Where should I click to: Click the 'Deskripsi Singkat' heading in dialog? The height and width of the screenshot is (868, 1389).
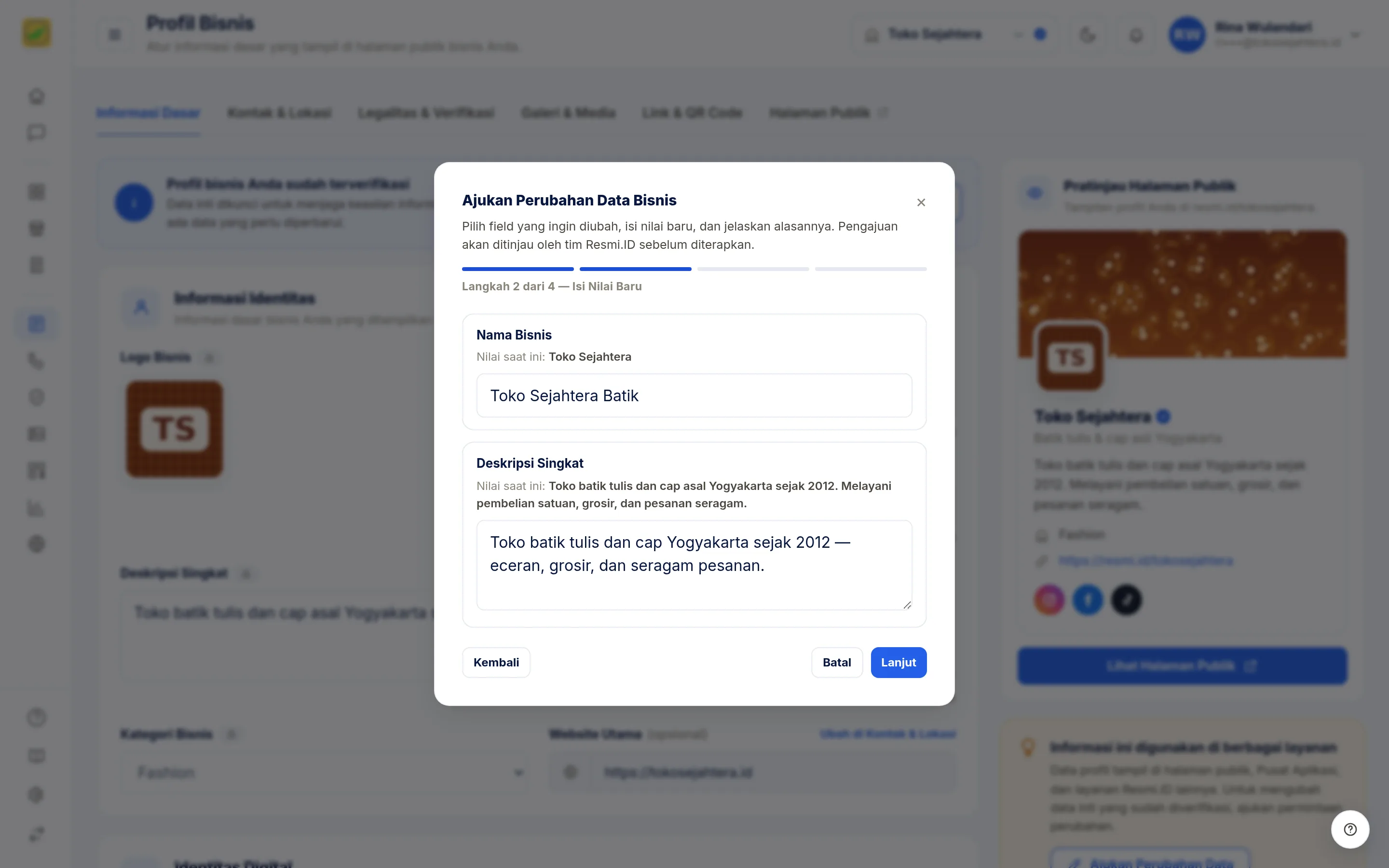point(529,463)
